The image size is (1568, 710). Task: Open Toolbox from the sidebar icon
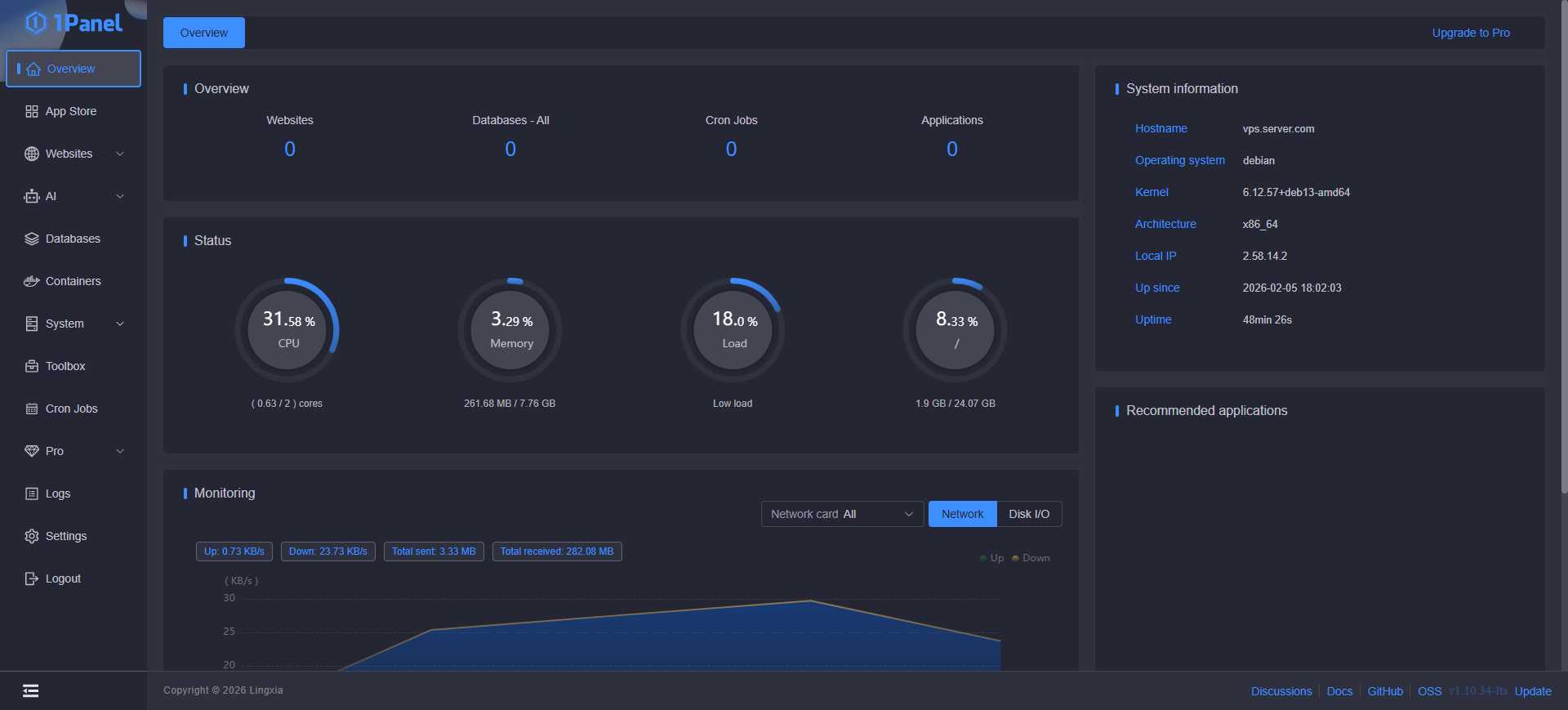(x=32, y=366)
